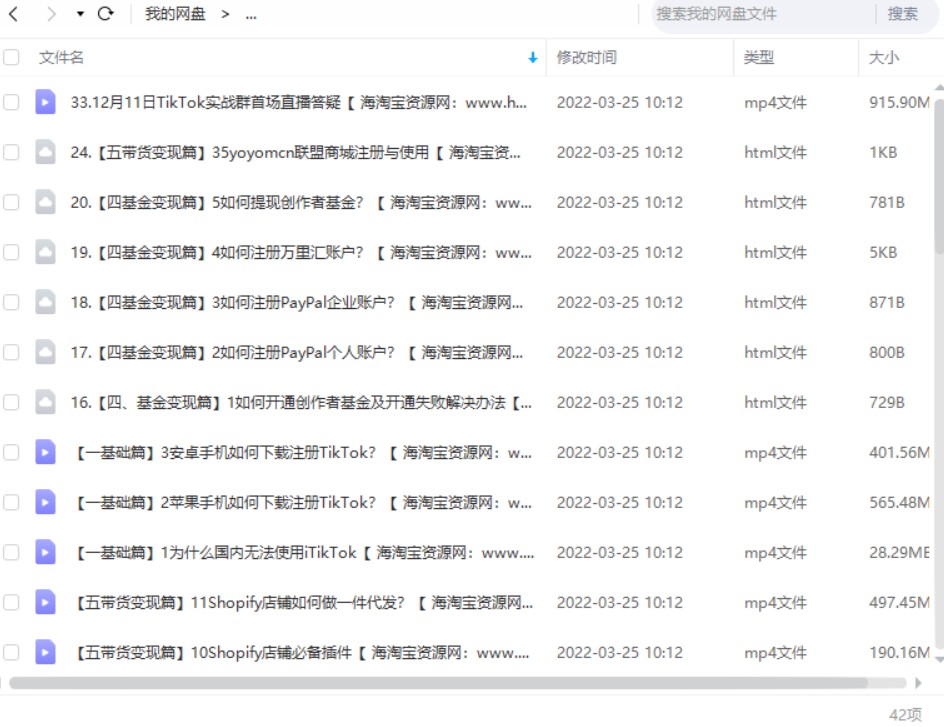
Task: Check the box for file 18 PayPal企业账户
Action: tap(11, 302)
